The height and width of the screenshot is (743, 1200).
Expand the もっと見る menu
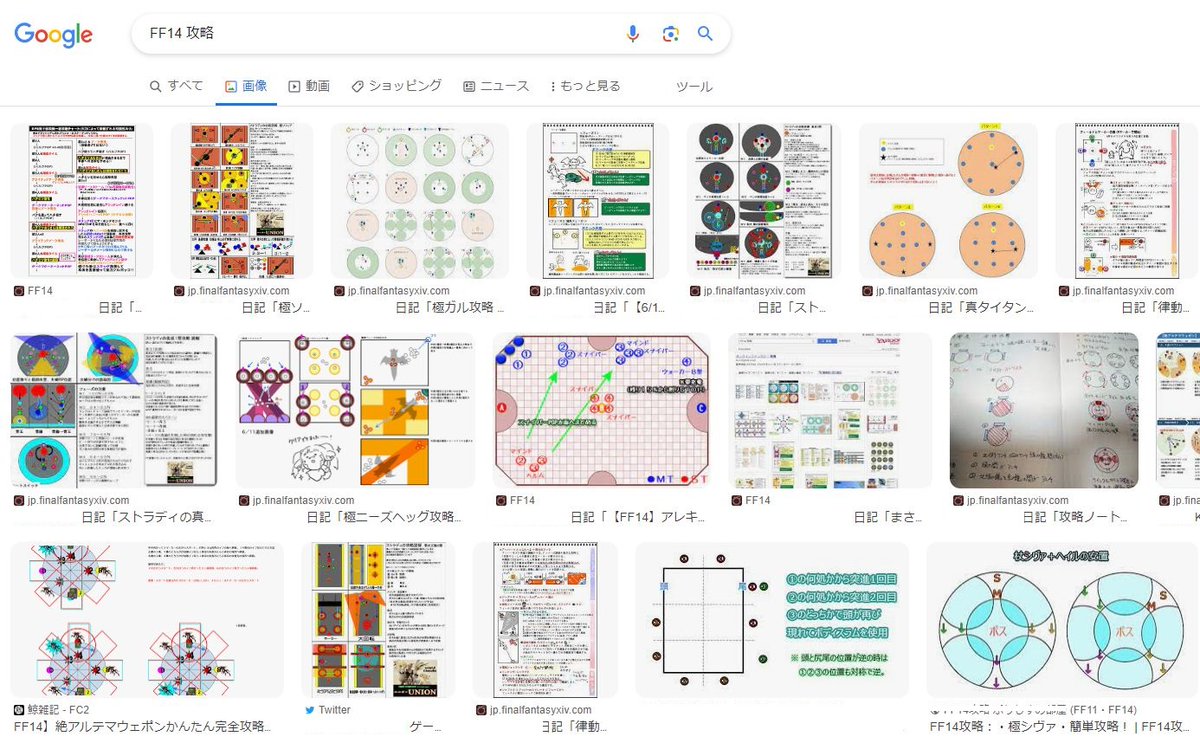[585, 86]
